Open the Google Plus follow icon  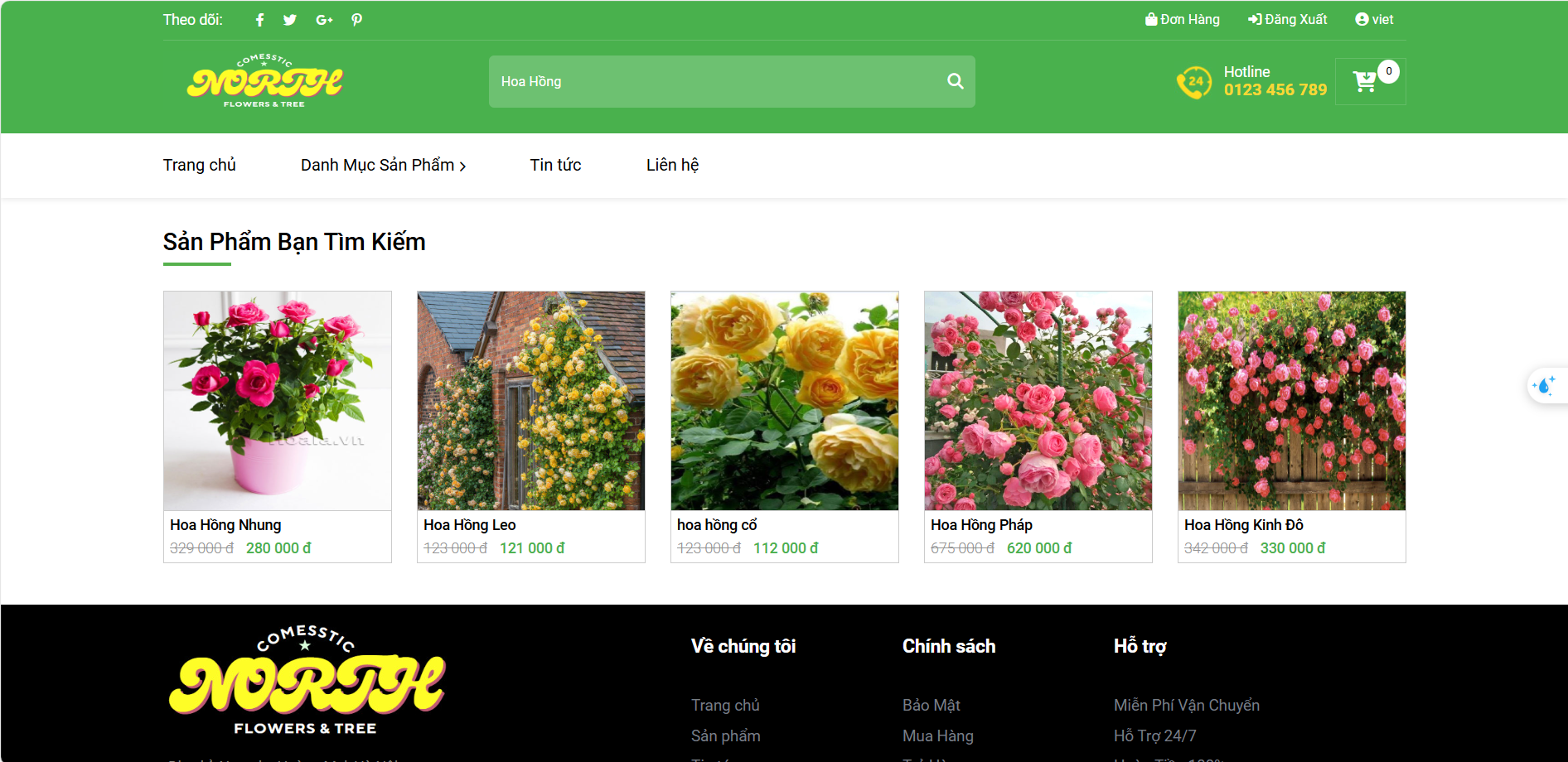click(x=324, y=20)
